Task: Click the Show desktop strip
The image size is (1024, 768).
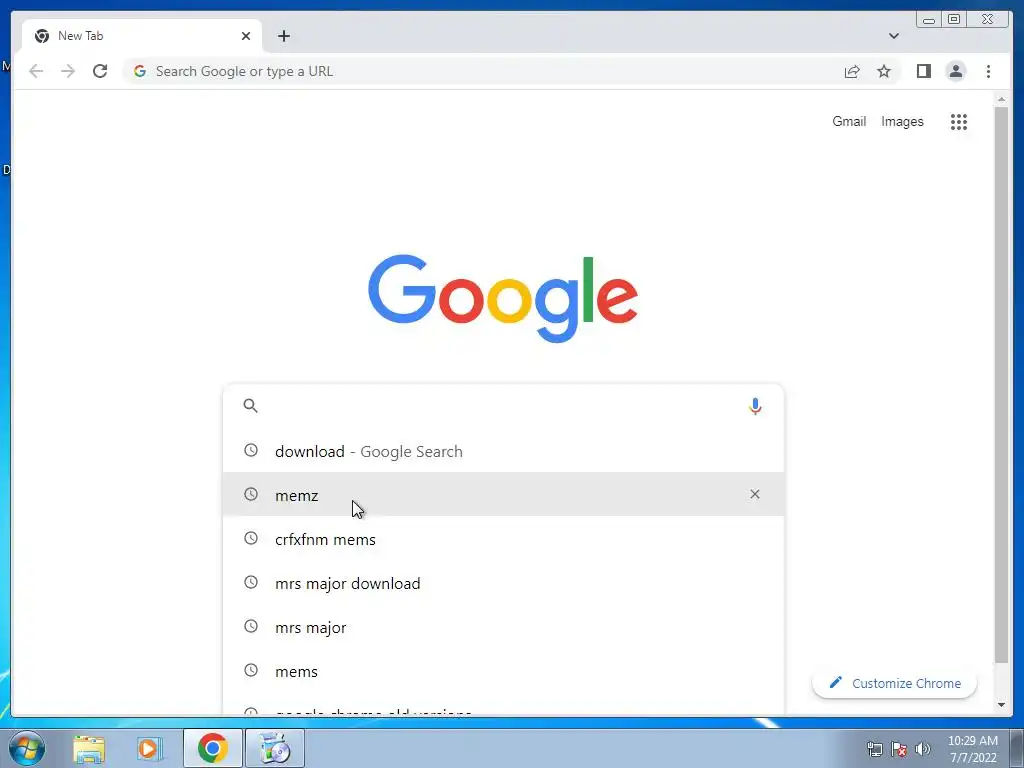Action: [x=1017, y=748]
